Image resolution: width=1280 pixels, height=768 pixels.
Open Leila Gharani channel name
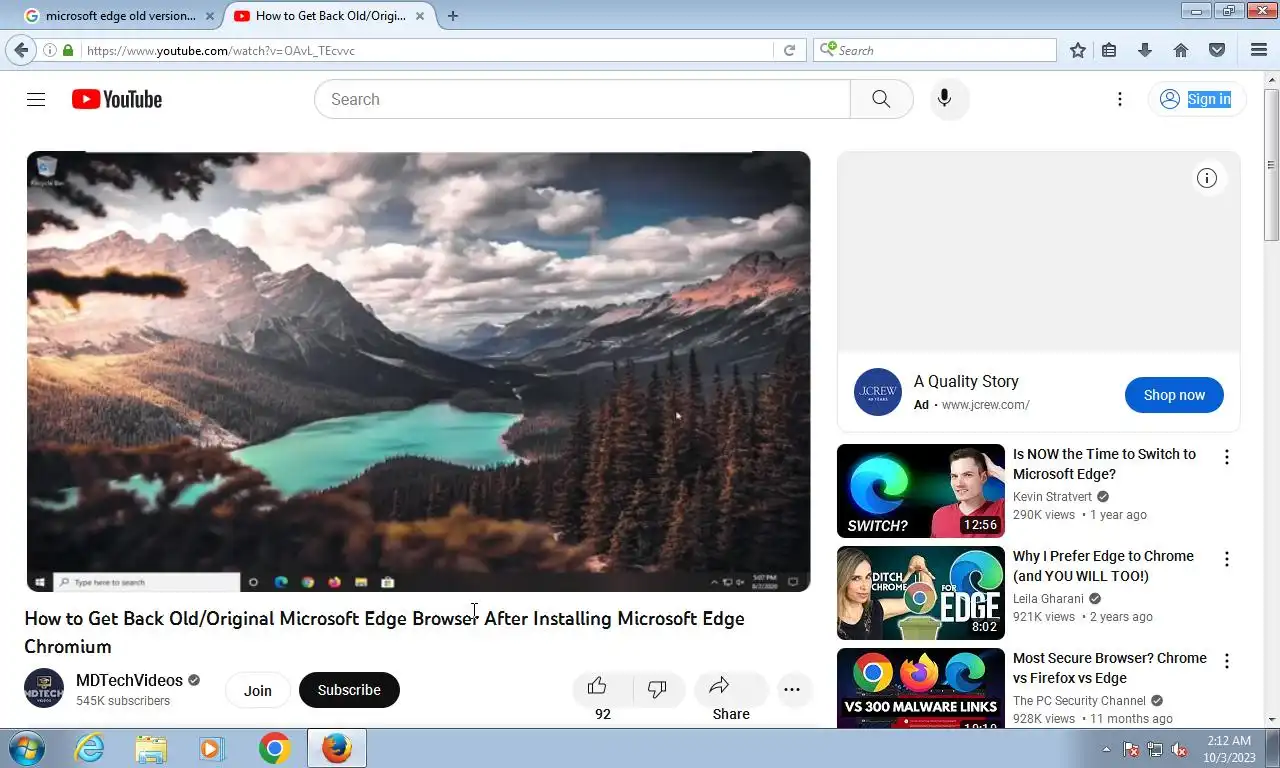click(x=1048, y=599)
